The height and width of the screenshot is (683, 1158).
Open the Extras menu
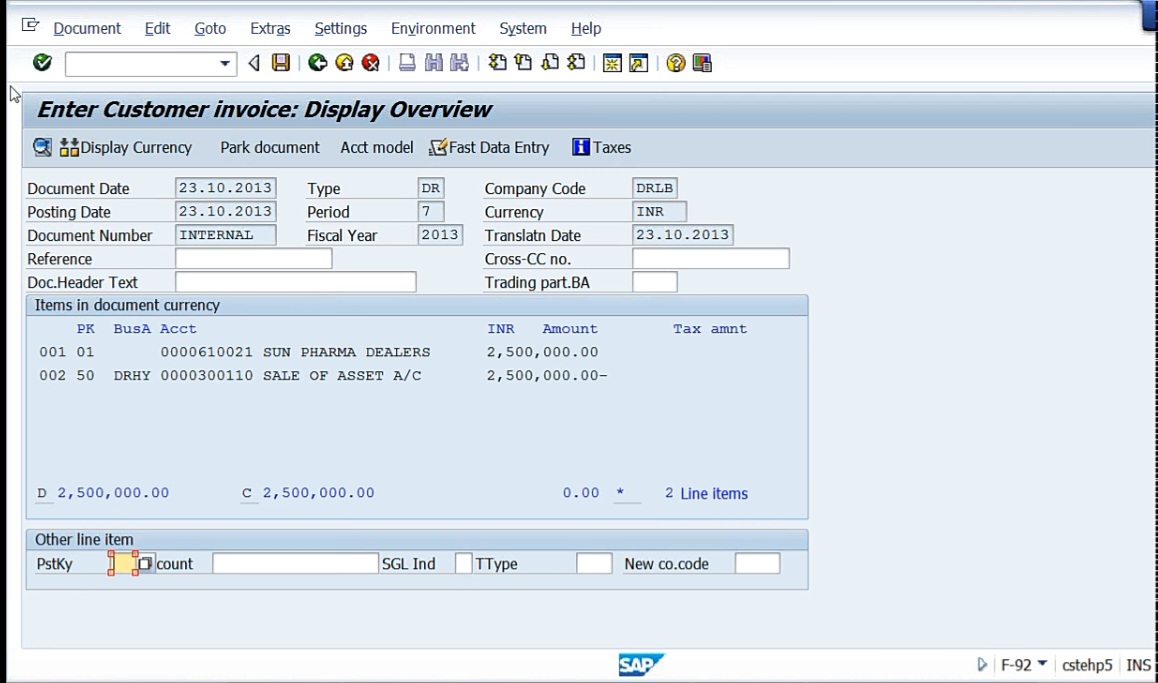click(270, 28)
